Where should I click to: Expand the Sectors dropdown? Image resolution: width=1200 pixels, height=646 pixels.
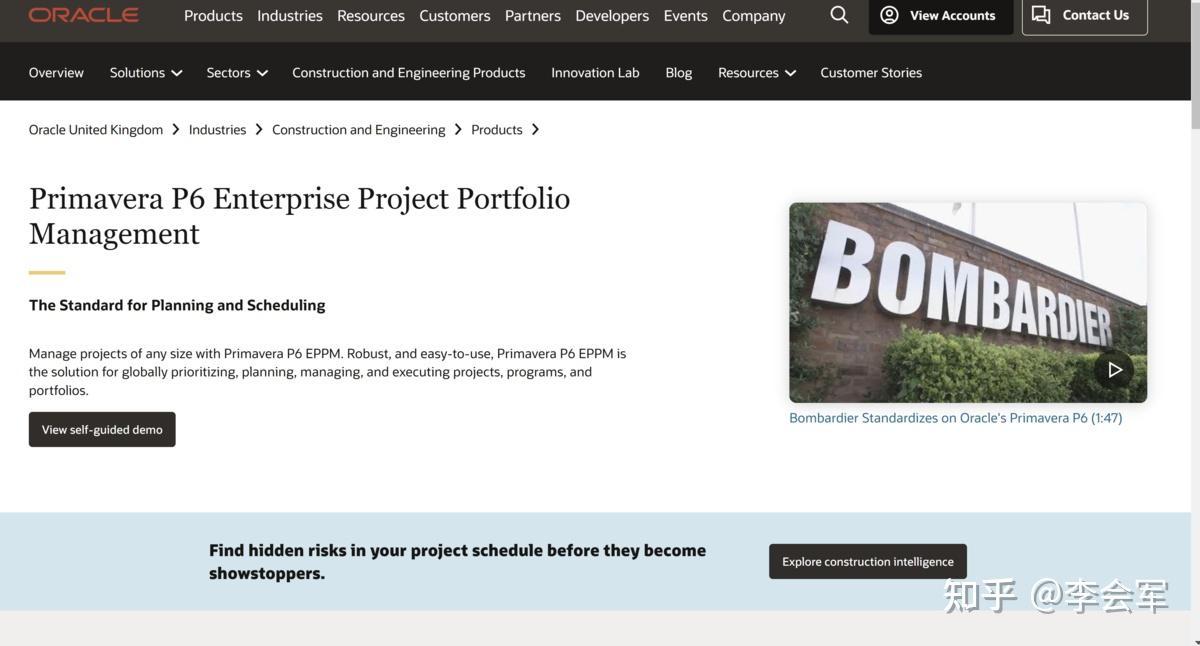point(237,72)
